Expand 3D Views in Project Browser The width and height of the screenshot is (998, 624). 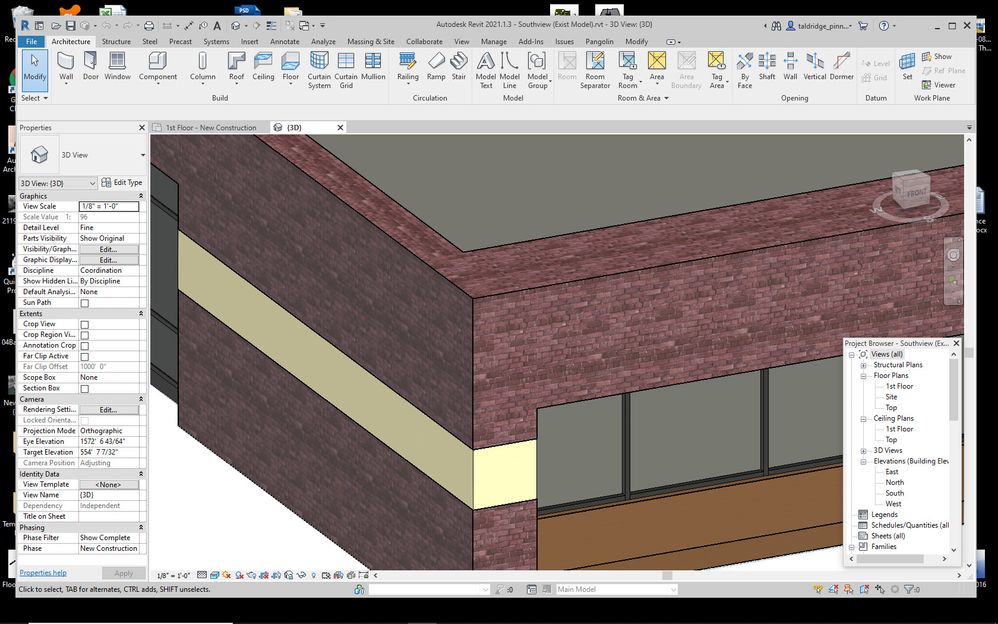pyautogui.click(x=863, y=451)
